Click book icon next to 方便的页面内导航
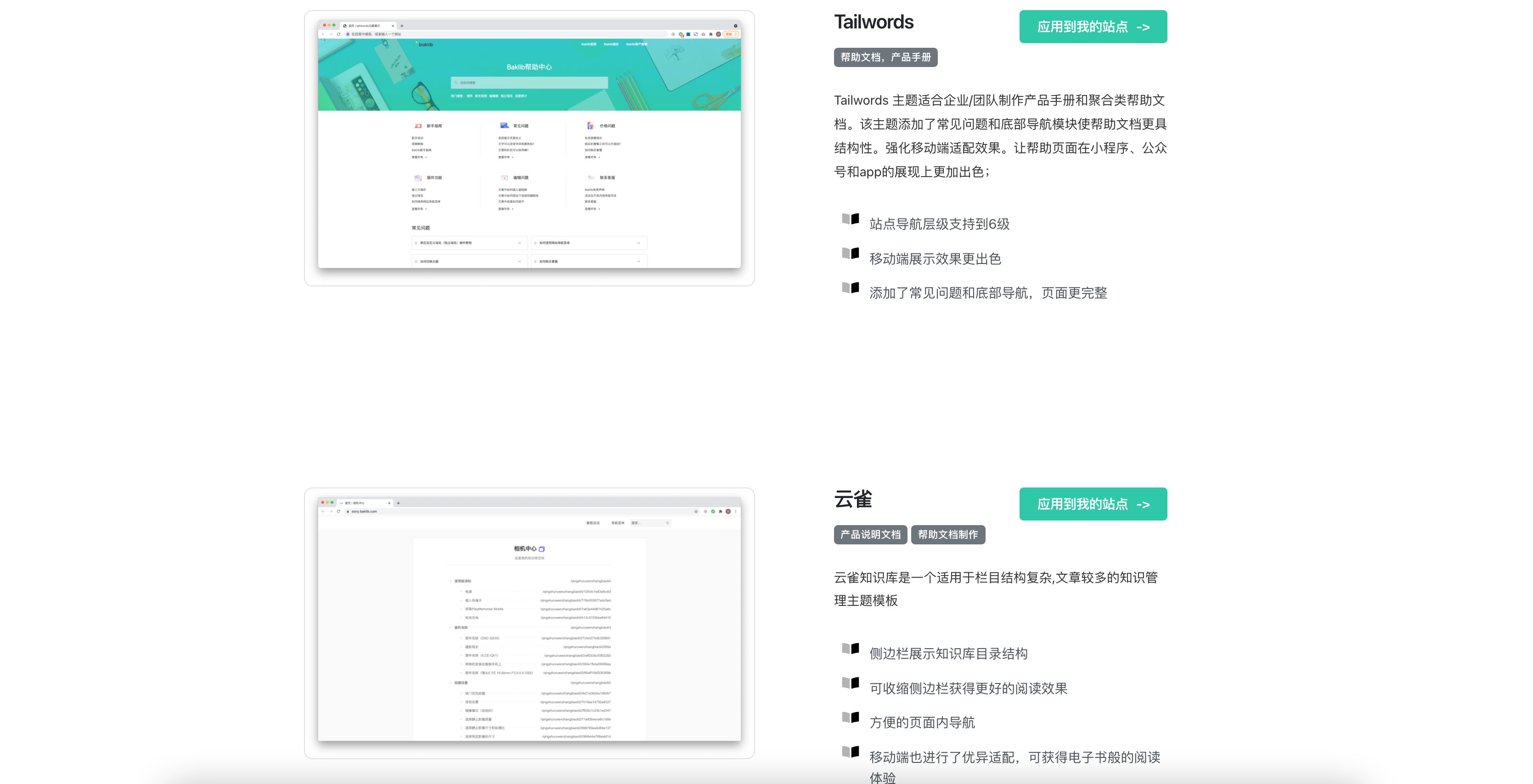 [850, 717]
